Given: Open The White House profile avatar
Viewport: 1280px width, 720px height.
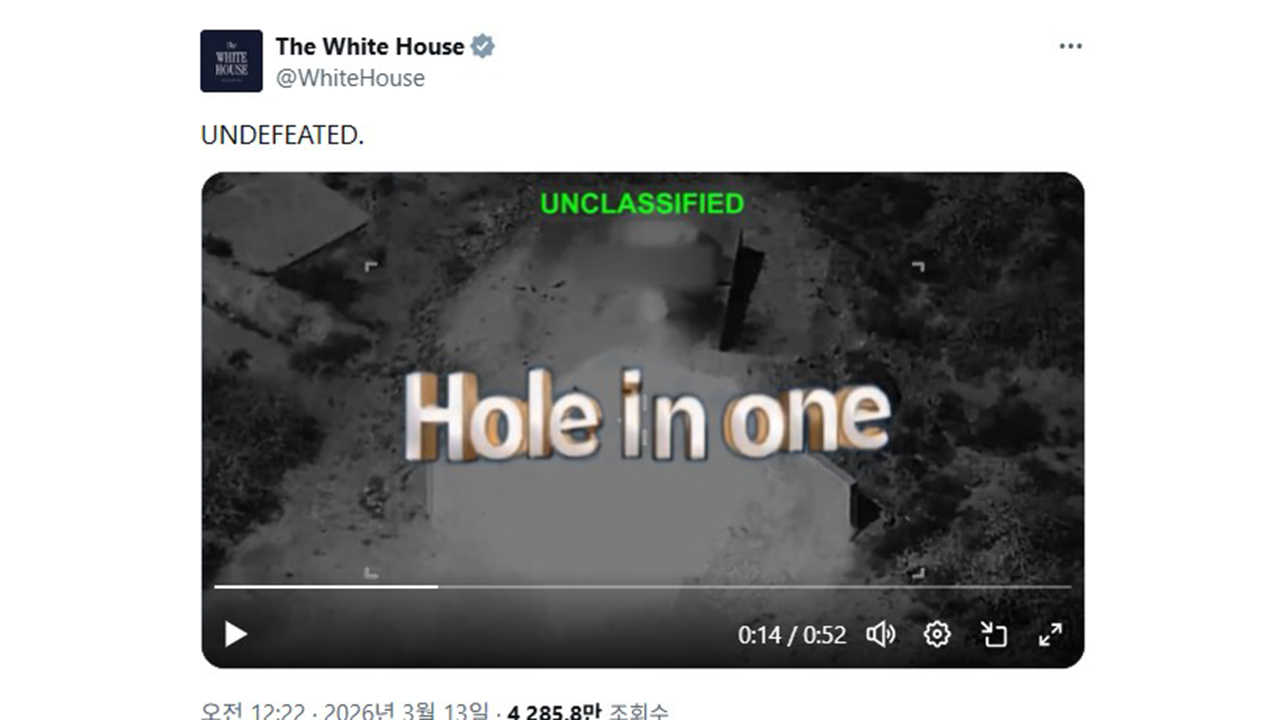Looking at the screenshot, I should click(231, 61).
